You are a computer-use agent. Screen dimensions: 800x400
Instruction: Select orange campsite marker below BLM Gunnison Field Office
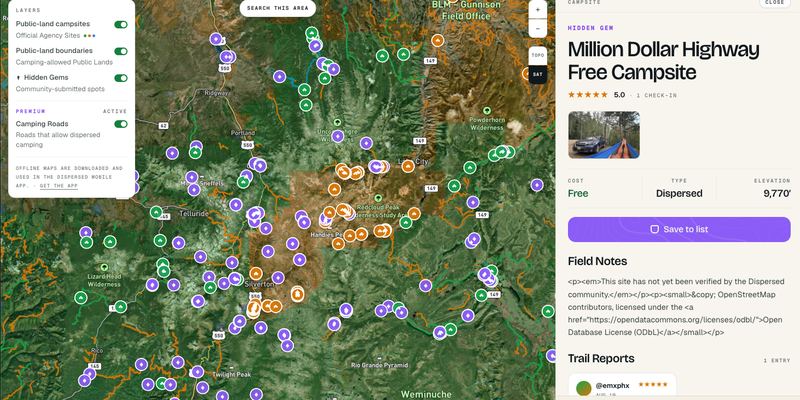(x=437, y=40)
